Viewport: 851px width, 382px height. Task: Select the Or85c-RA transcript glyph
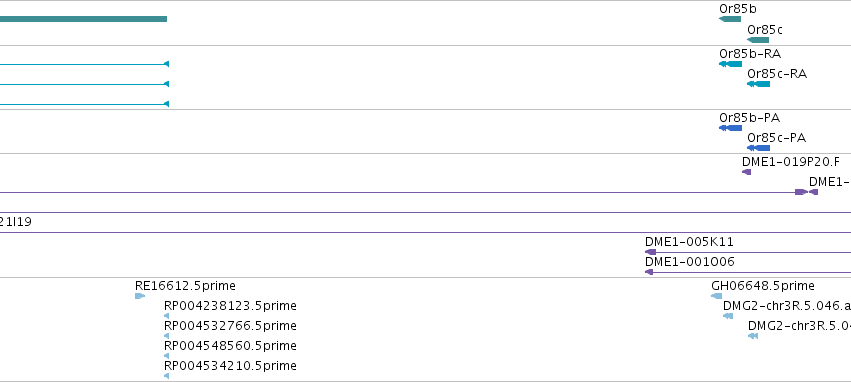pyautogui.click(x=758, y=84)
